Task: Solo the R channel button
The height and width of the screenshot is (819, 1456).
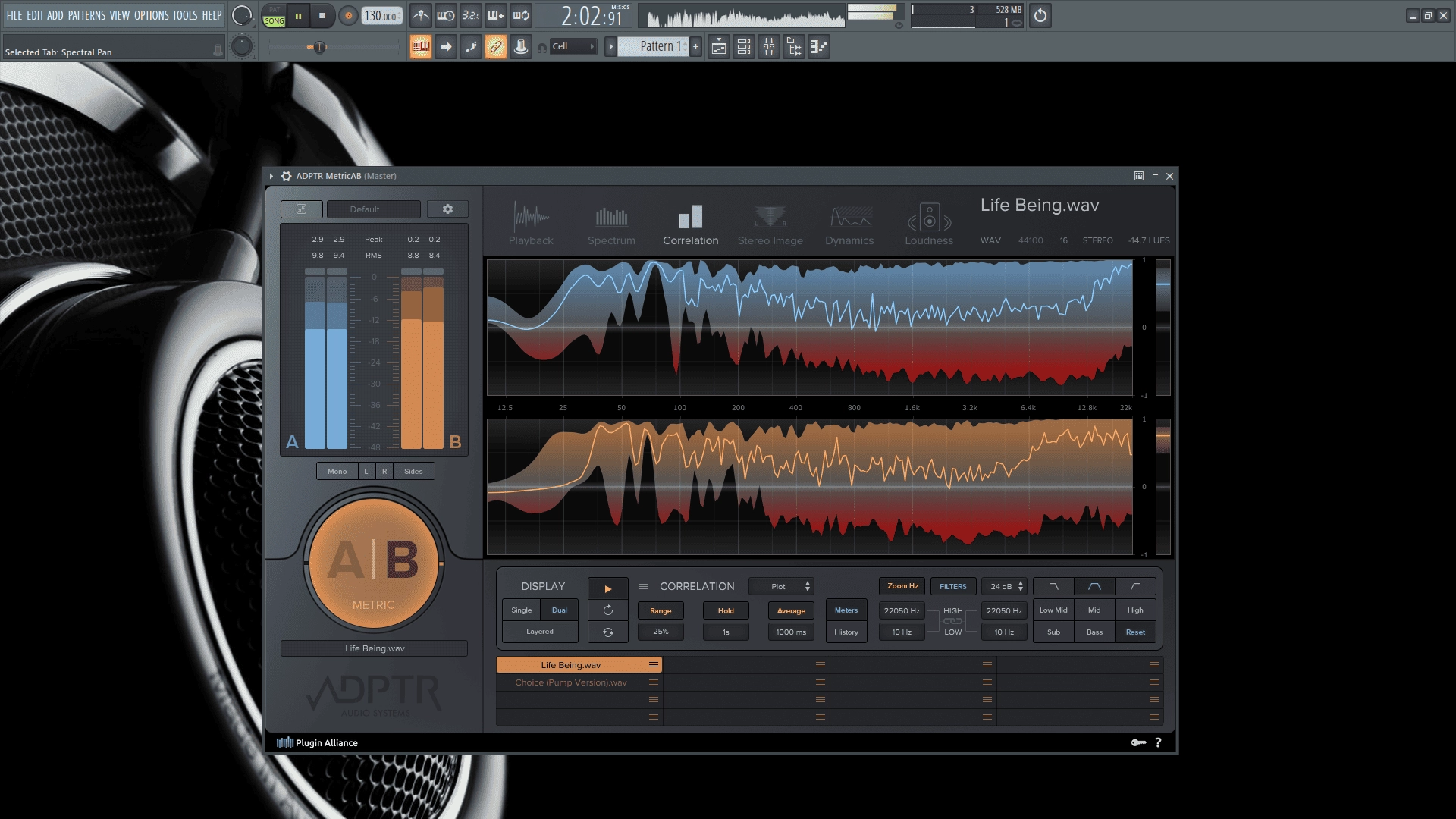Action: click(x=384, y=472)
